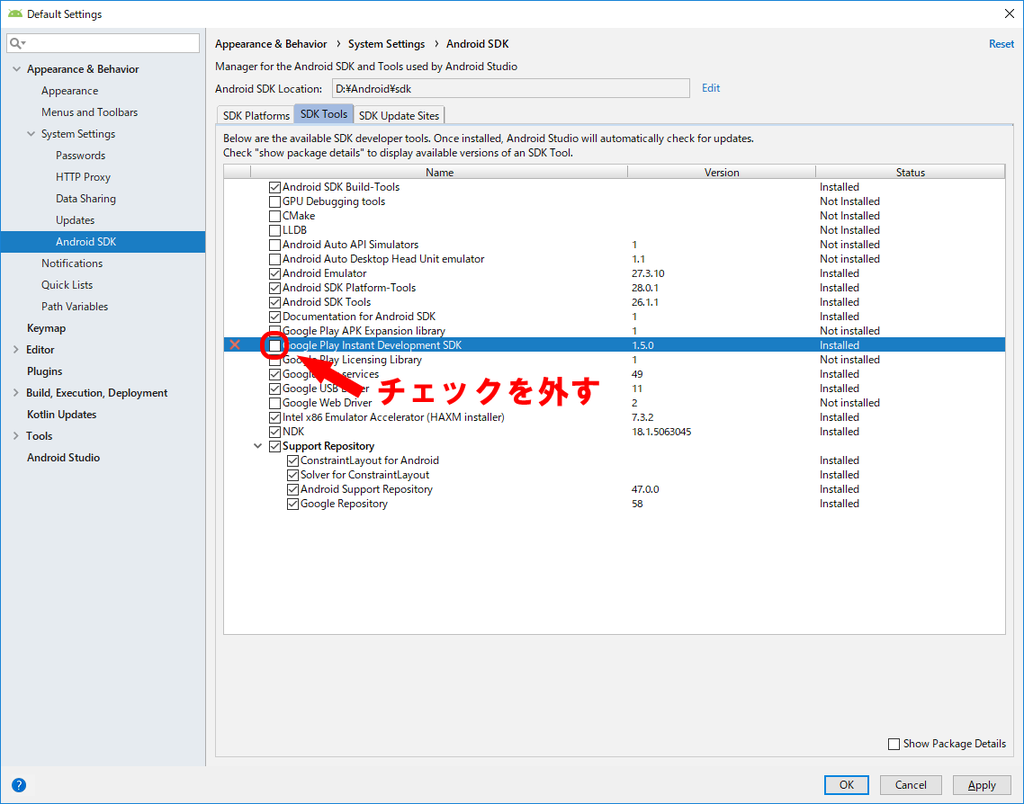Check the GPU Debugging tools checkbox
1024x804 pixels.
point(275,202)
